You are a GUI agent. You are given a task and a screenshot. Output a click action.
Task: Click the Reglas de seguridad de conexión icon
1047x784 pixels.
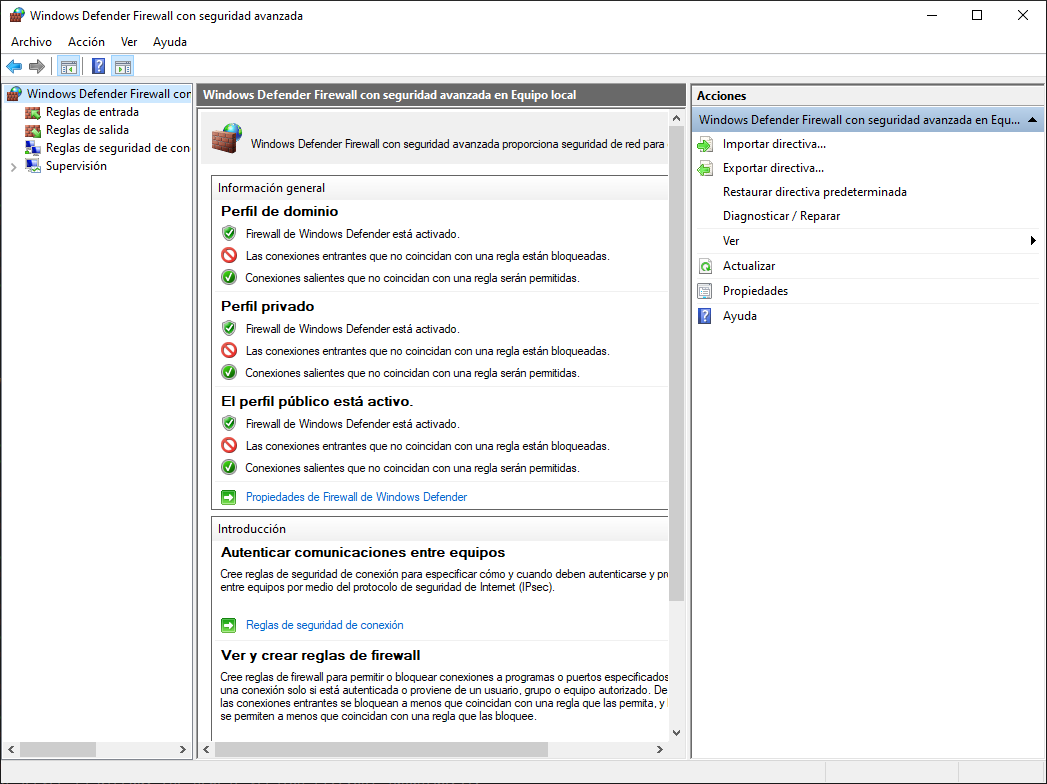pyautogui.click(x=33, y=148)
